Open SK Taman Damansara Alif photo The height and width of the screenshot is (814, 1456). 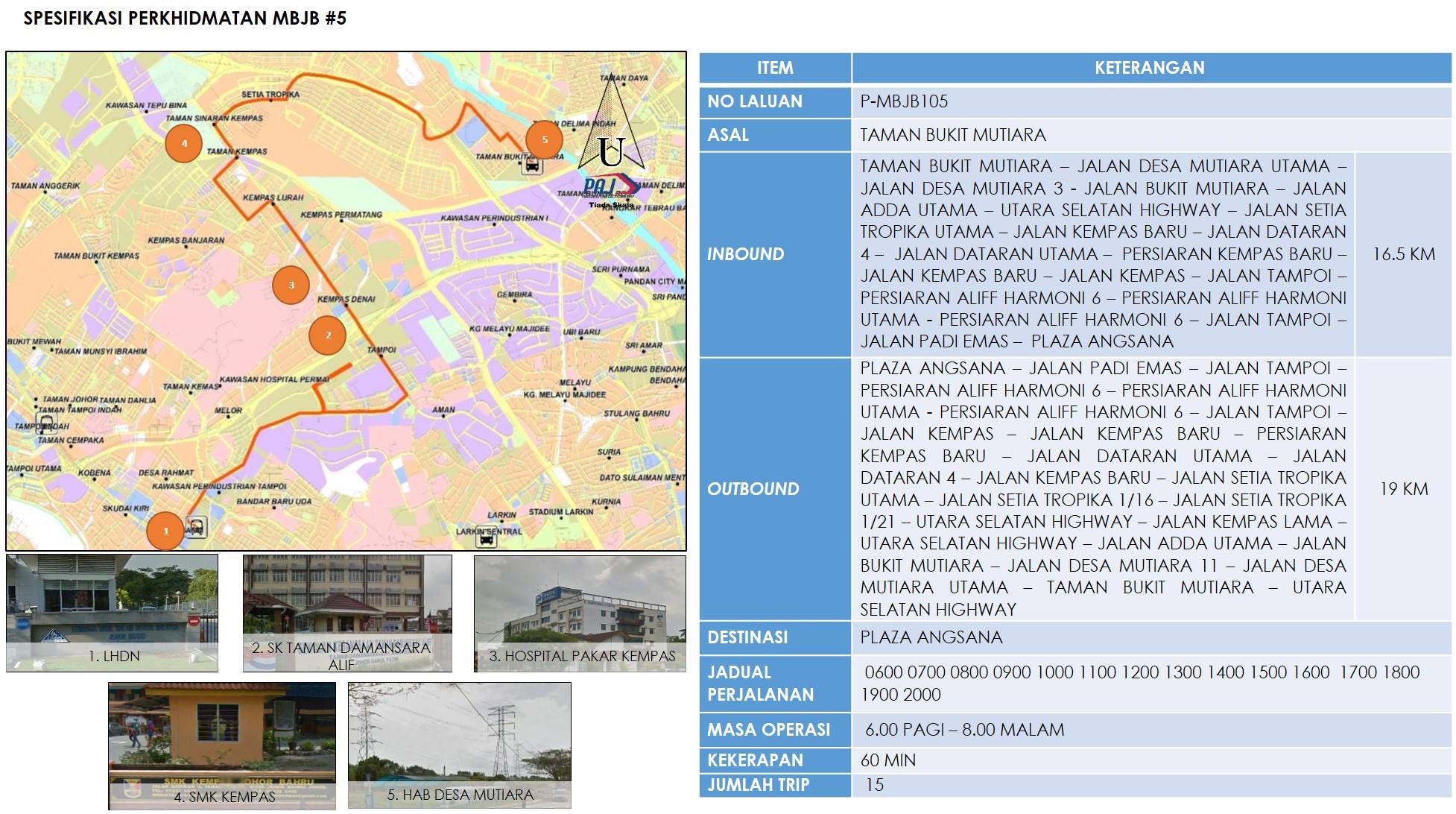(347, 613)
